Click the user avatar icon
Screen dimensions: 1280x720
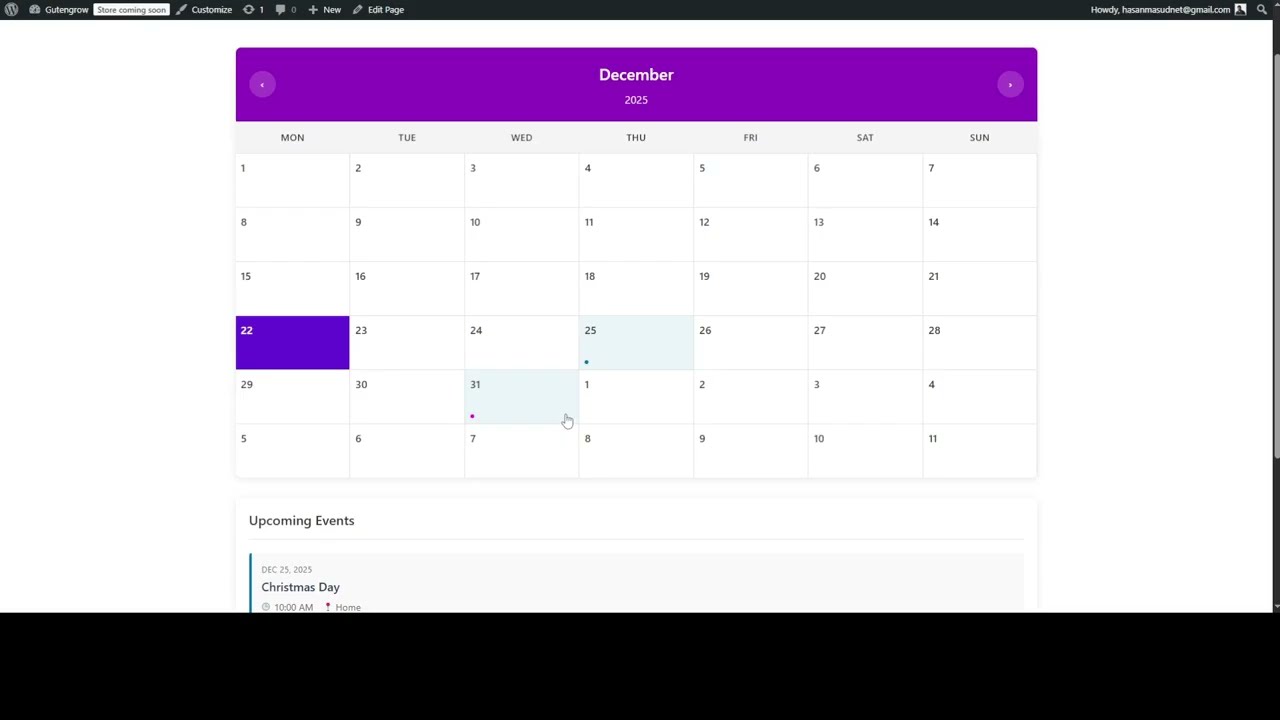click(x=1240, y=9)
